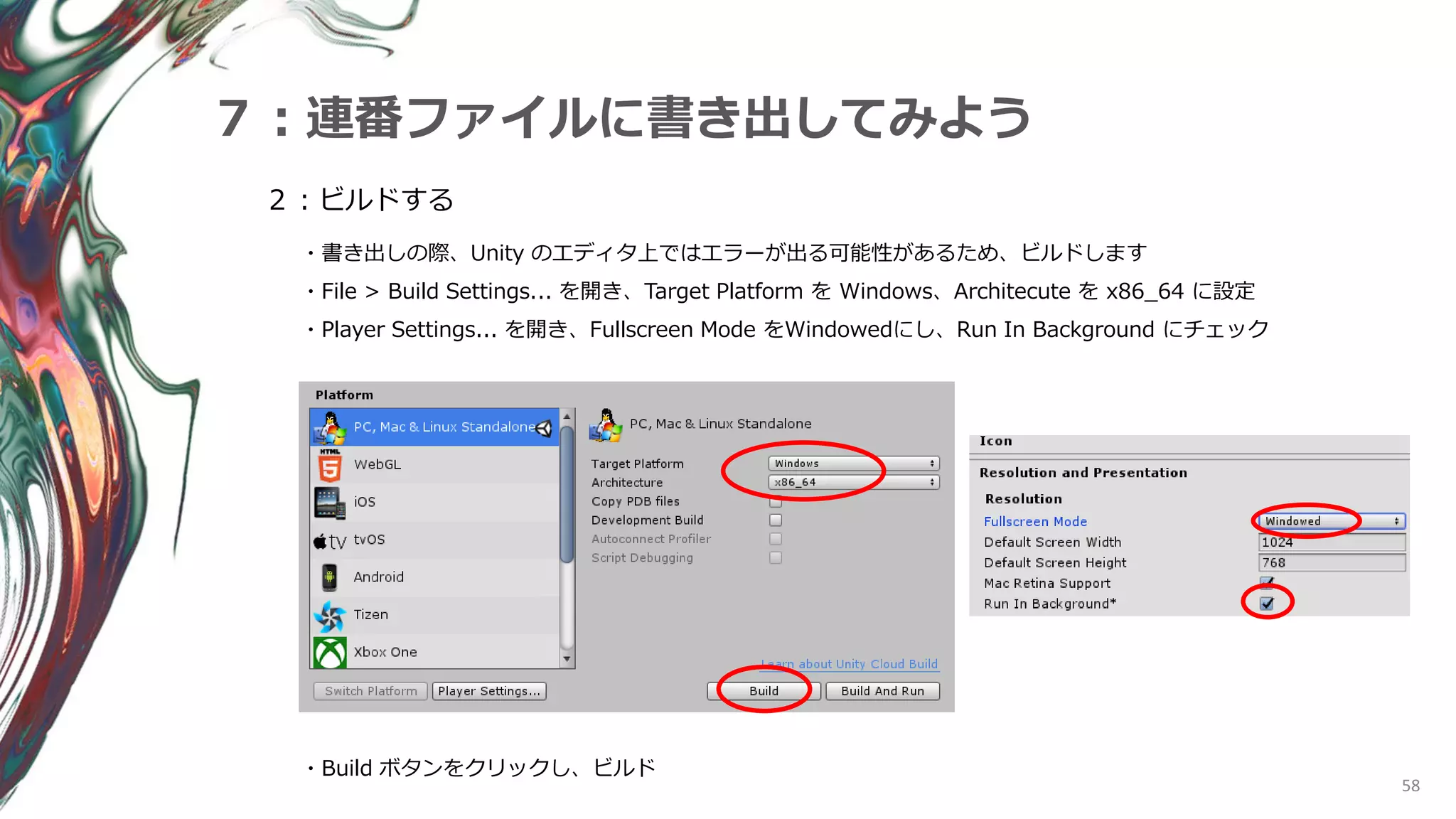Click the Xbox One logo icon
1456x819 pixels.
[x=330, y=652]
